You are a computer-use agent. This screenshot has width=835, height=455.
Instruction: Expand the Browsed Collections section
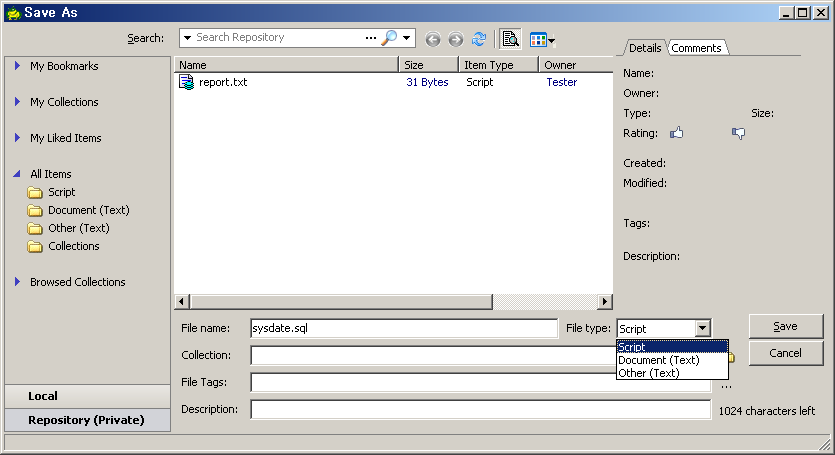tap(18, 282)
